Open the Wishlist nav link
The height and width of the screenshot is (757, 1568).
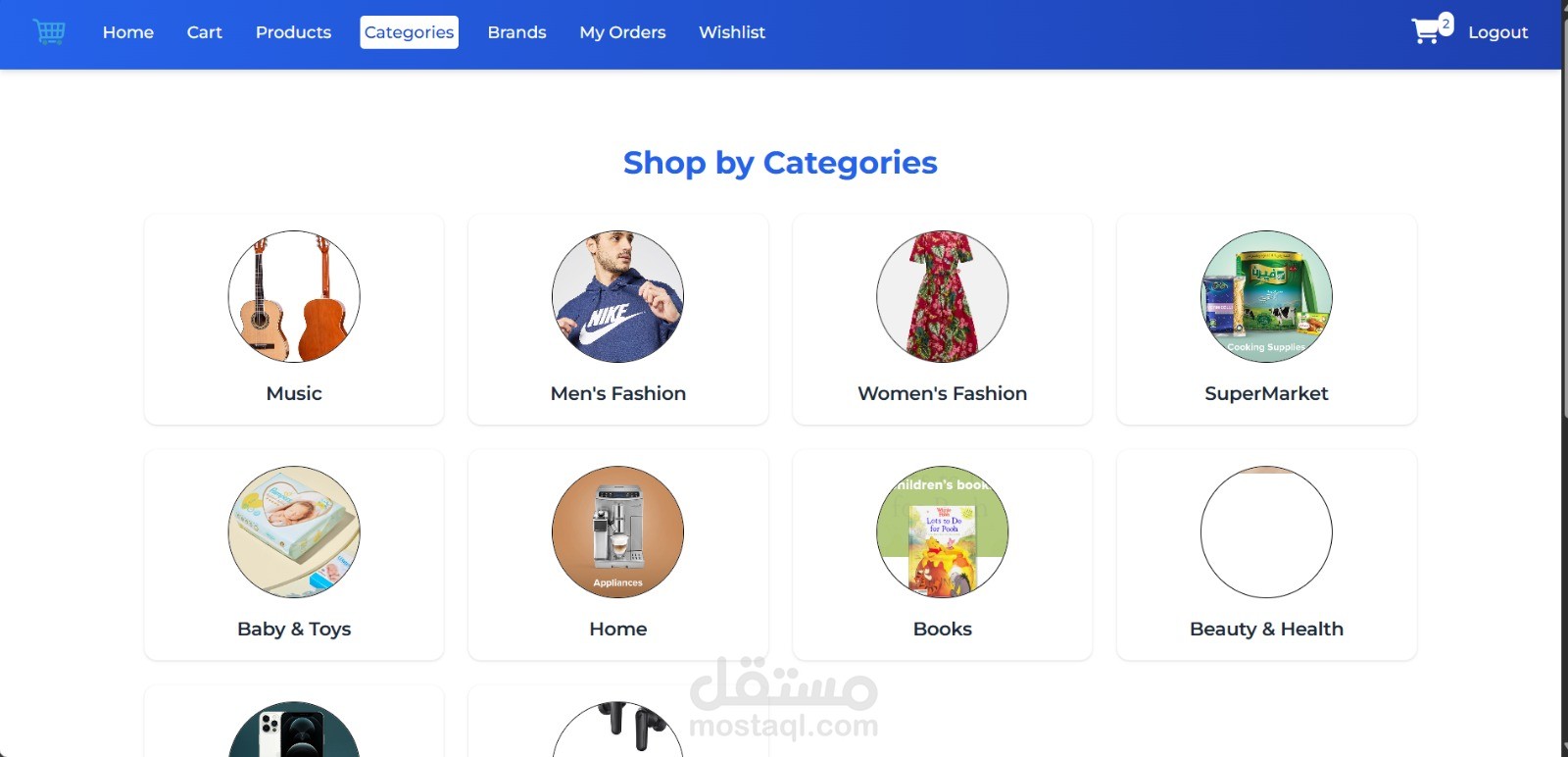[732, 32]
